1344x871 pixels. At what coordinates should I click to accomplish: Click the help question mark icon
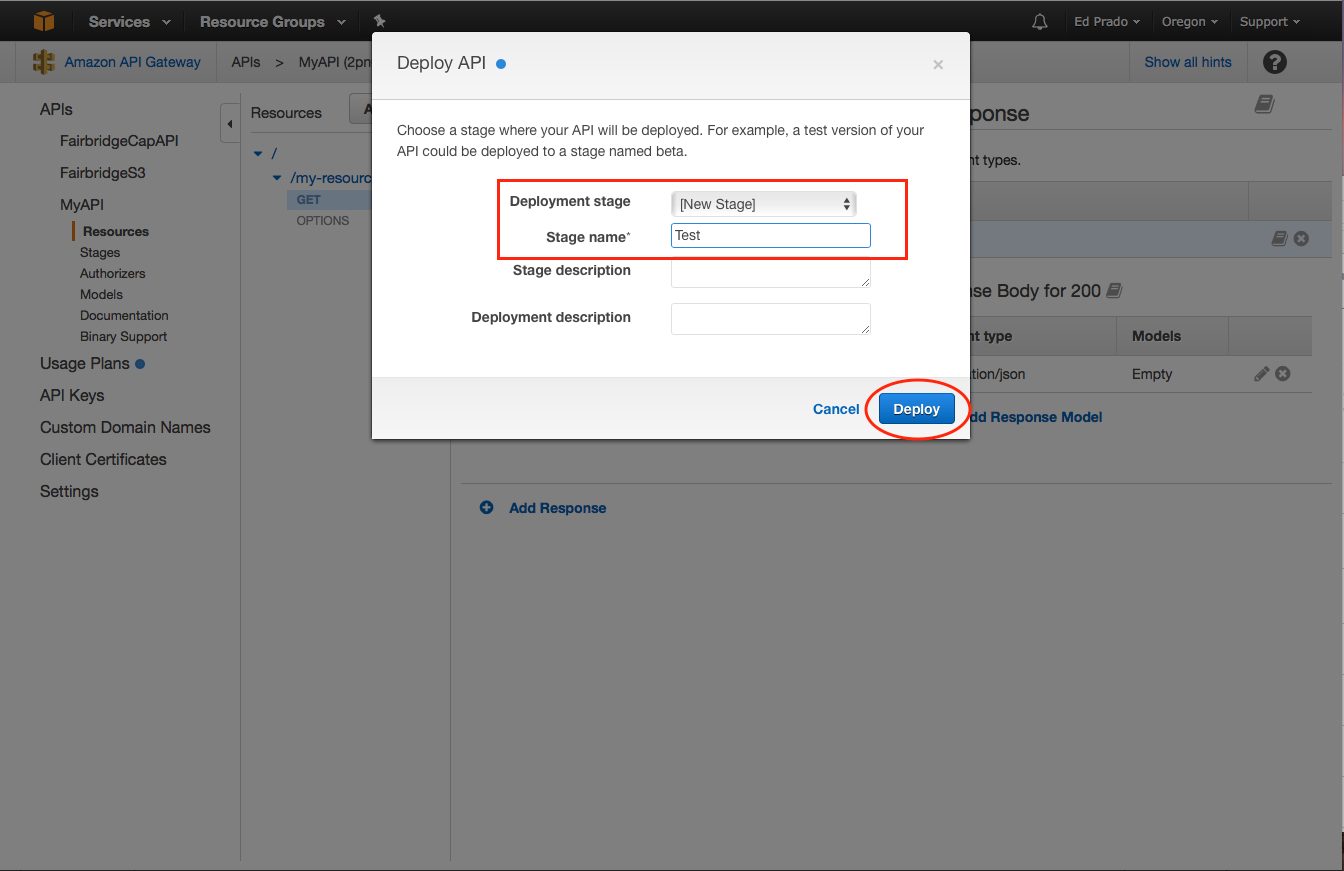(1274, 62)
